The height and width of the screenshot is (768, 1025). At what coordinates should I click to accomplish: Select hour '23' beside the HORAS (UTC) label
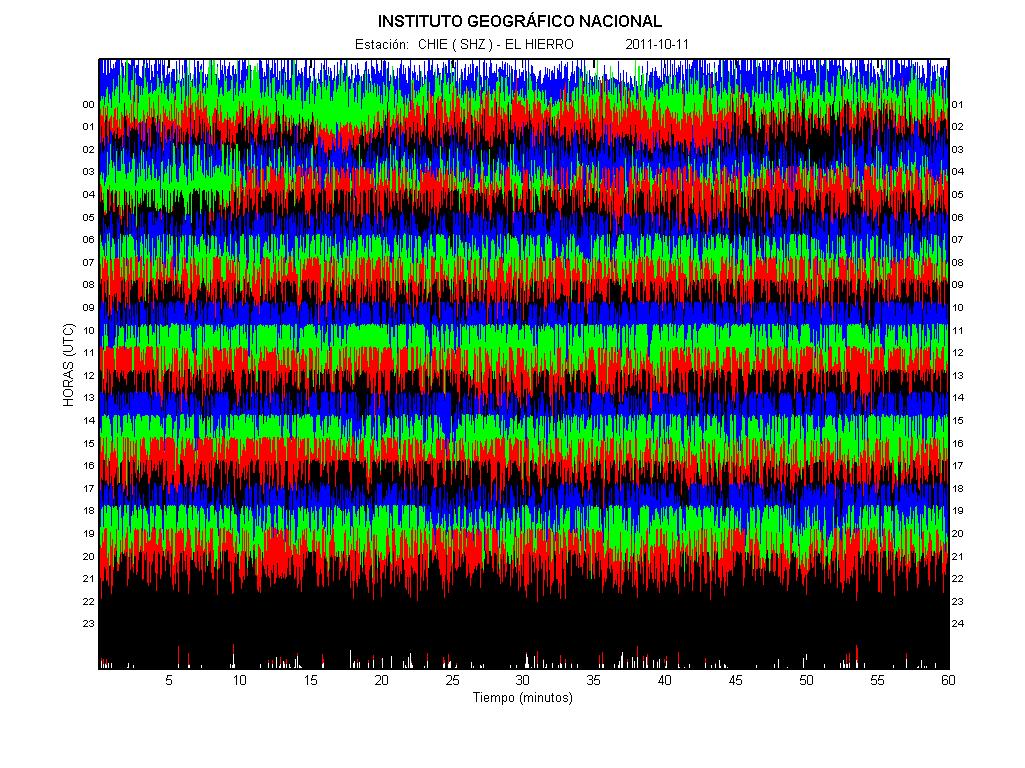pos(88,624)
